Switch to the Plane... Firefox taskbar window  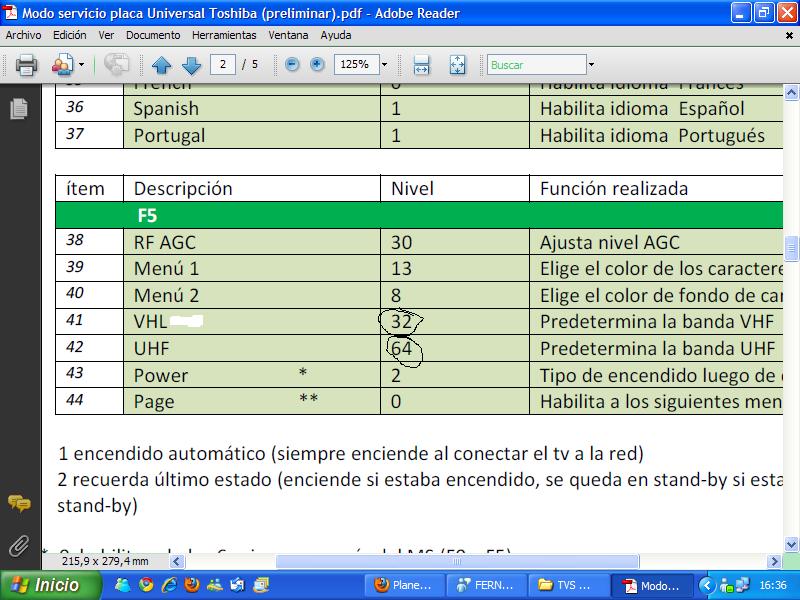[x=405, y=585]
